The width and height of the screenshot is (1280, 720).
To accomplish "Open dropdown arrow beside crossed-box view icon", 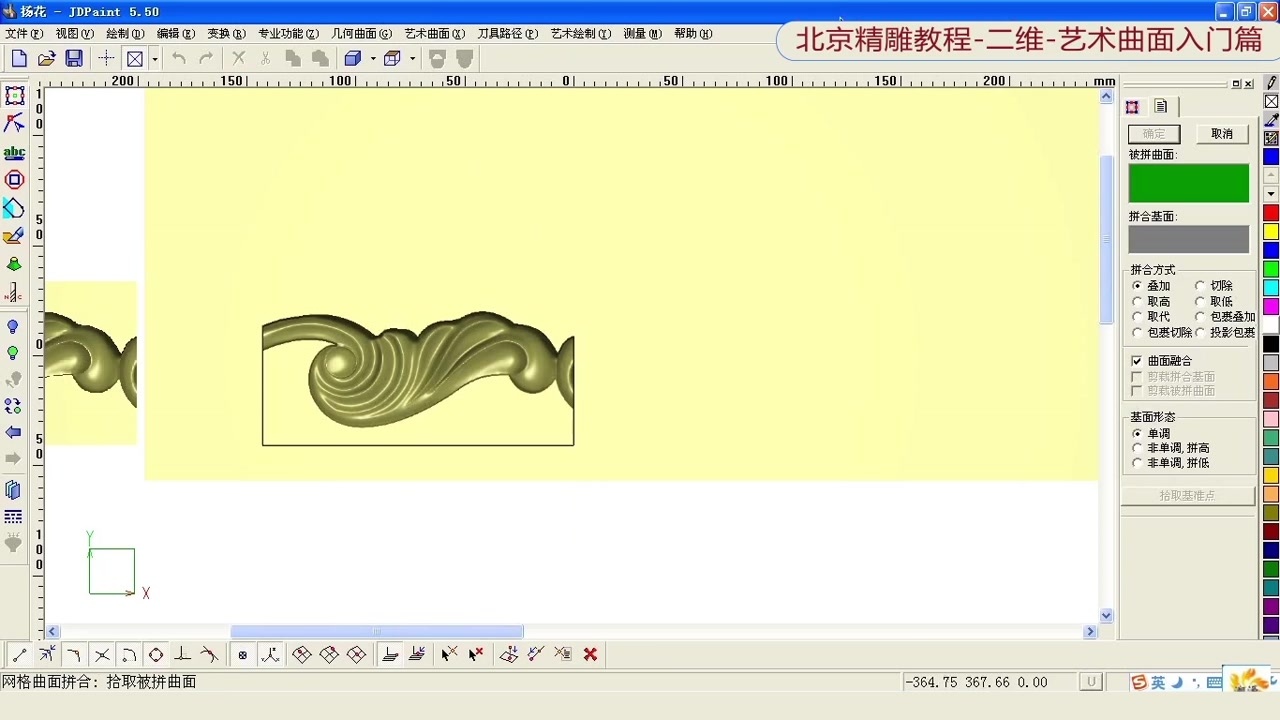I will (x=155, y=59).
